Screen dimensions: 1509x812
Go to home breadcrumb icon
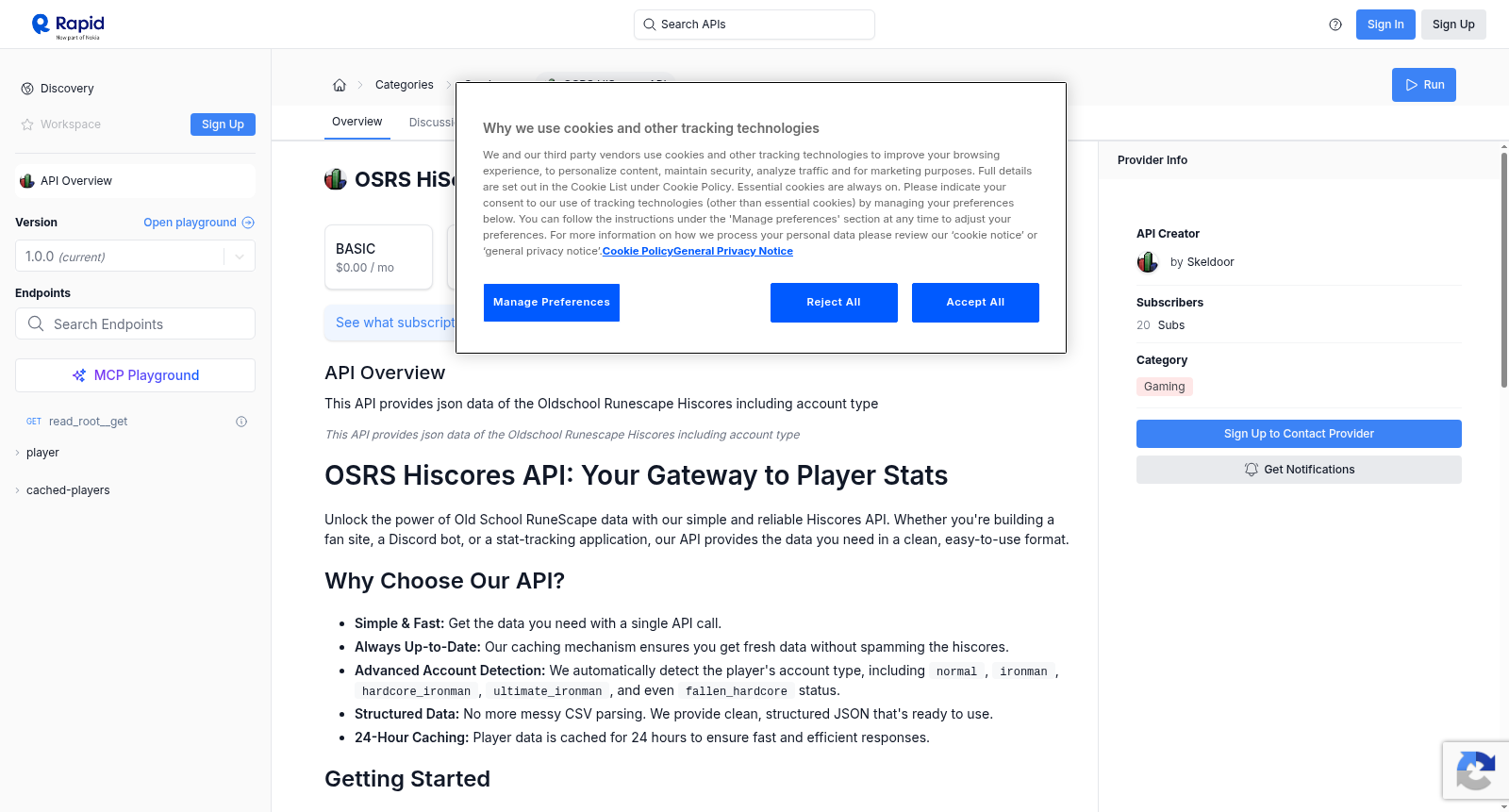[340, 85]
